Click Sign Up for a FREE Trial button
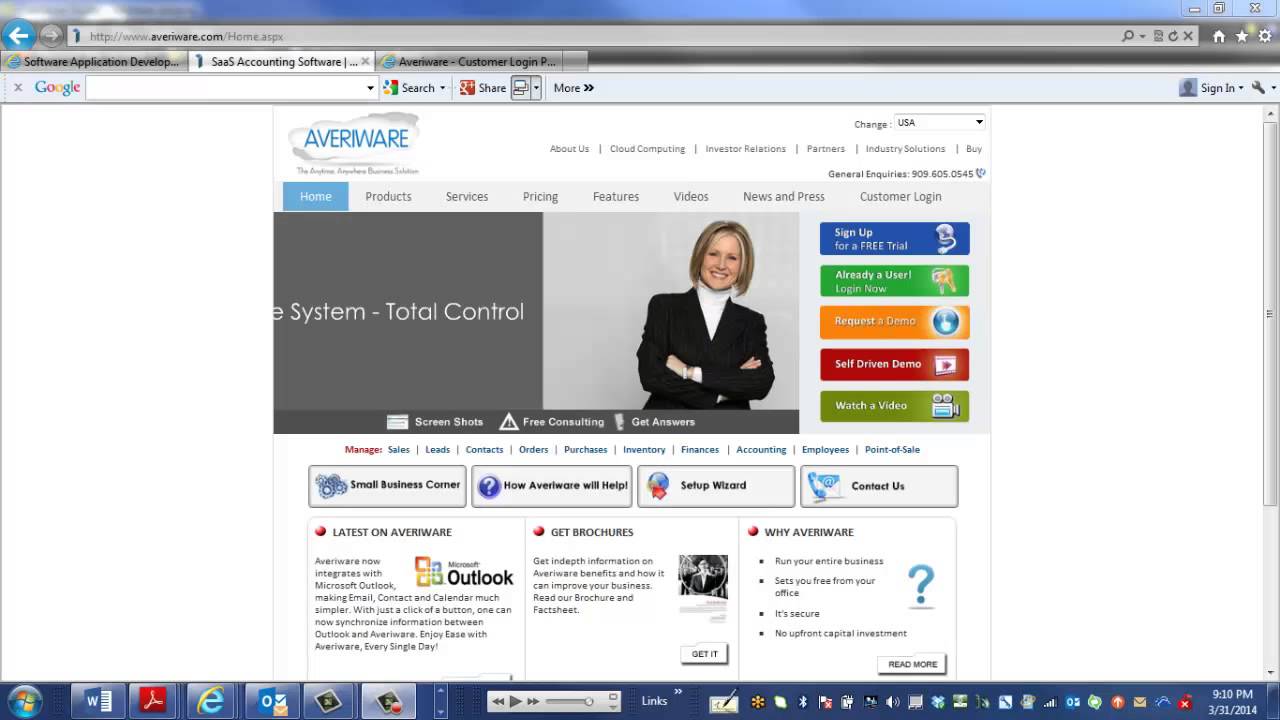 894,239
